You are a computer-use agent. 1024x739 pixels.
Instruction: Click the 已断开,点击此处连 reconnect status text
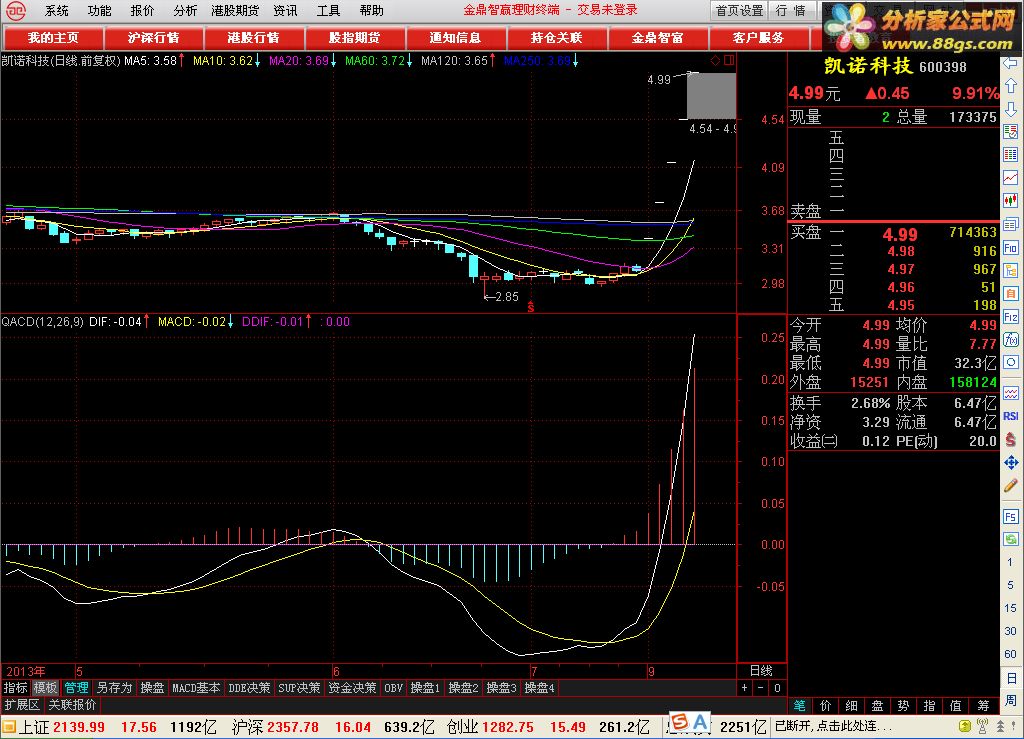point(832,726)
